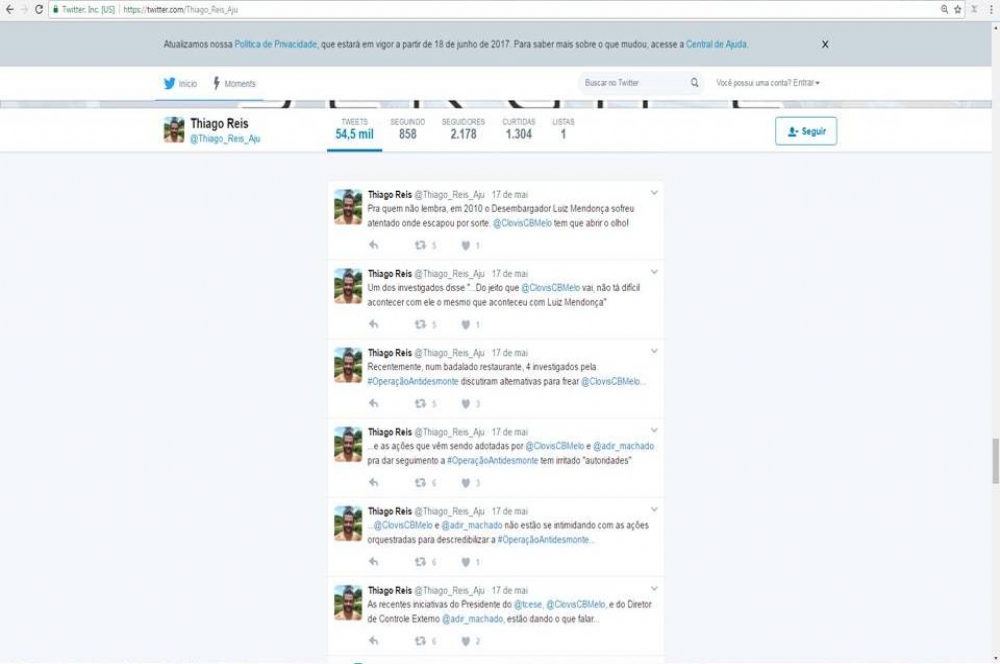This screenshot has width=1000, height=664.
Task: Open options chevron on 'não estão se intimidando' tweet
Action: (x=654, y=509)
